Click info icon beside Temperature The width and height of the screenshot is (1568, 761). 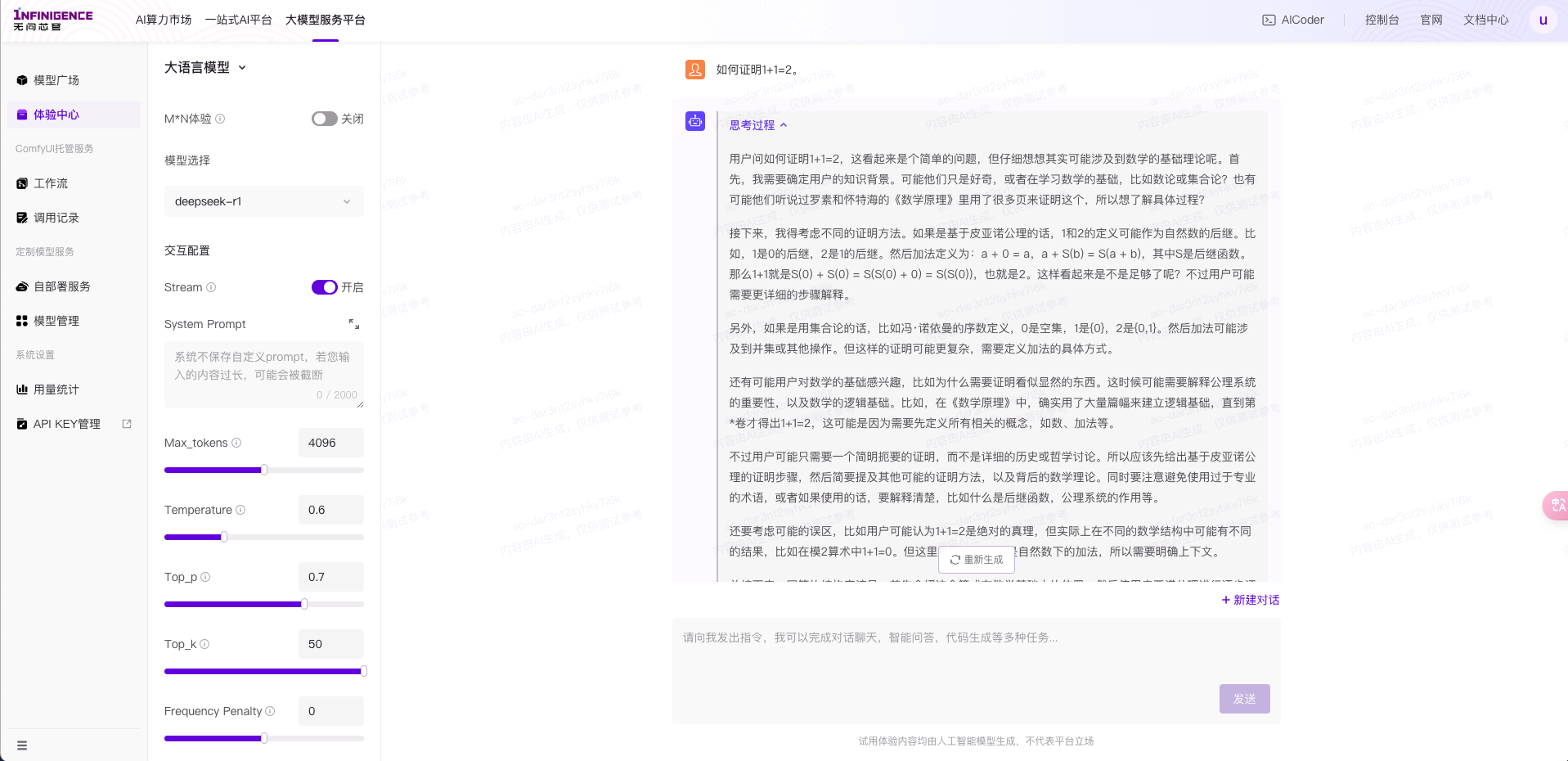[x=240, y=510]
